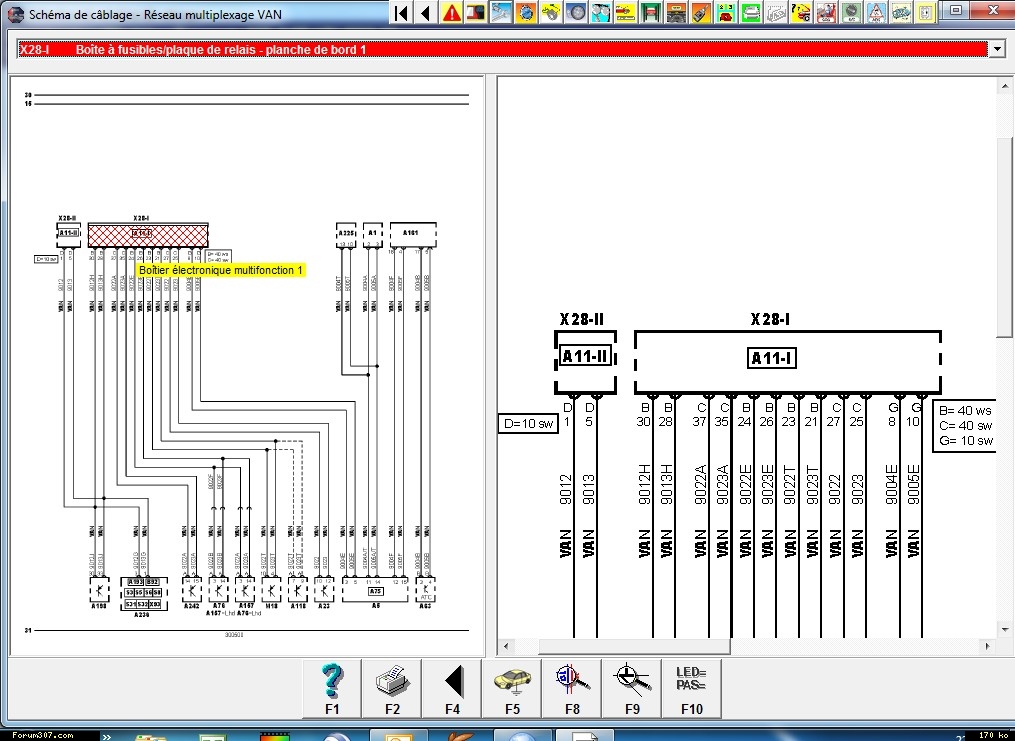Show ground locations with F5 car button
The width and height of the screenshot is (1015, 741).
pyautogui.click(x=512, y=689)
